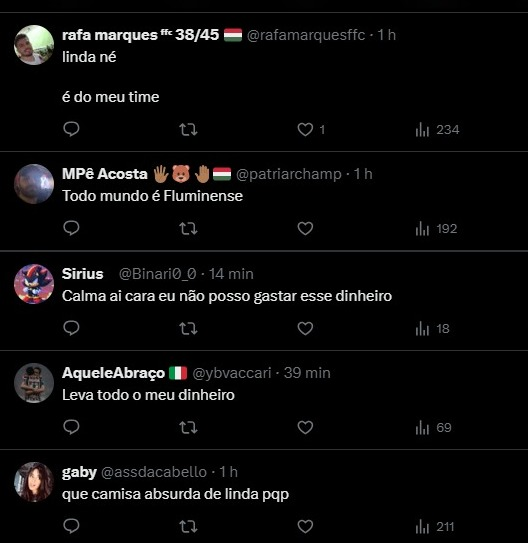Open the @patriarchamp handle link
This screenshot has height=543, width=528.
point(289,174)
